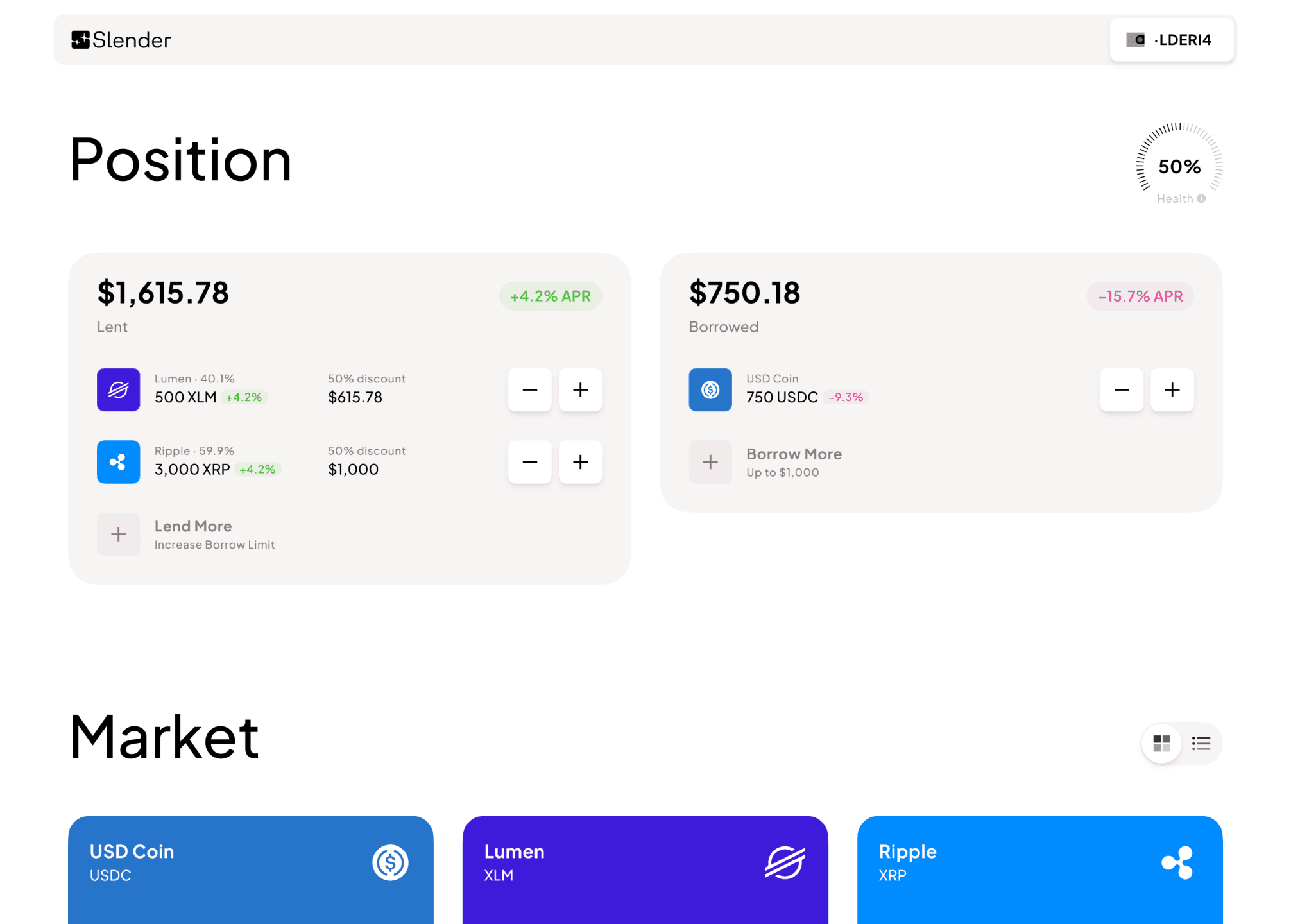Open the Health info tooltip icon
Screen dimensions: 1291x924
[x=1201, y=198]
